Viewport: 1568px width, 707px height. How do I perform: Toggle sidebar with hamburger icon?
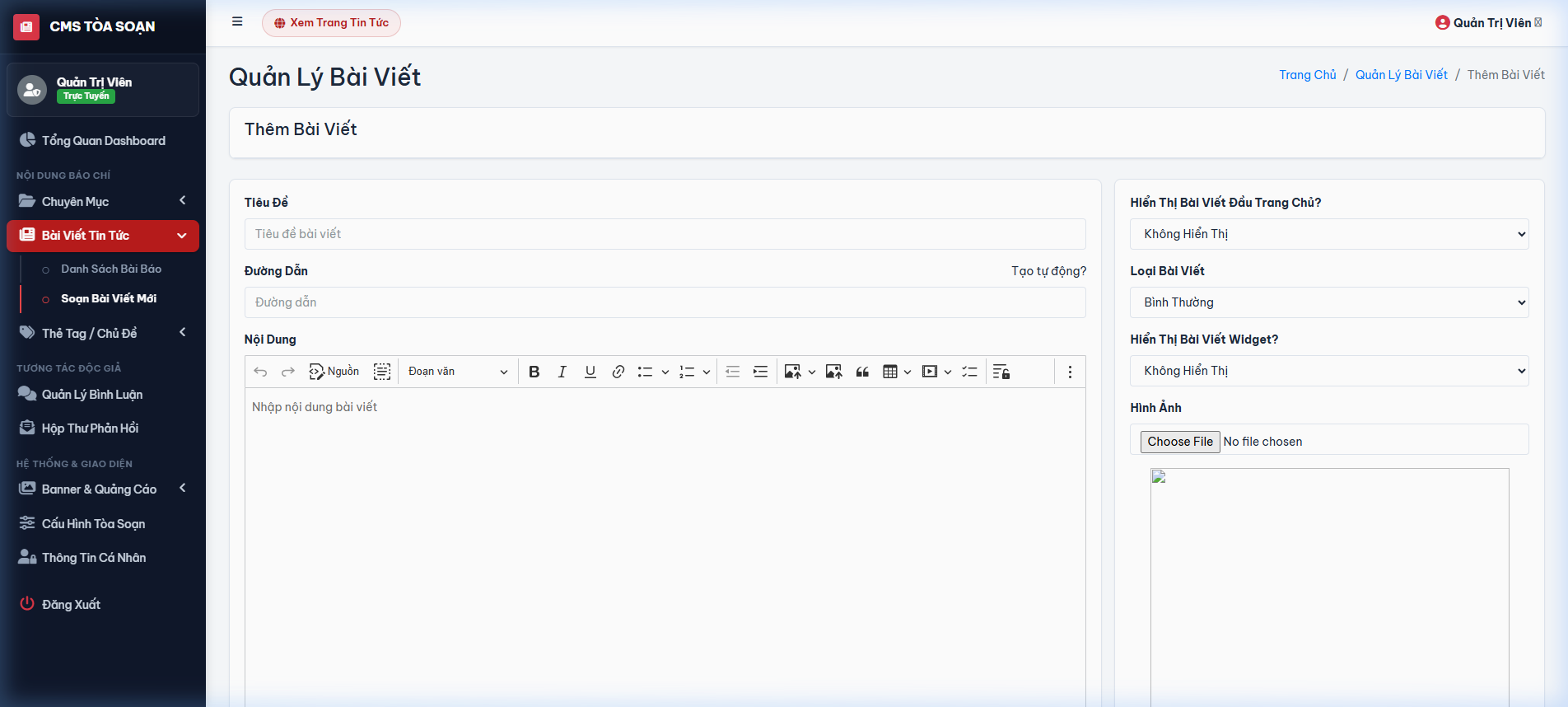coord(237,22)
